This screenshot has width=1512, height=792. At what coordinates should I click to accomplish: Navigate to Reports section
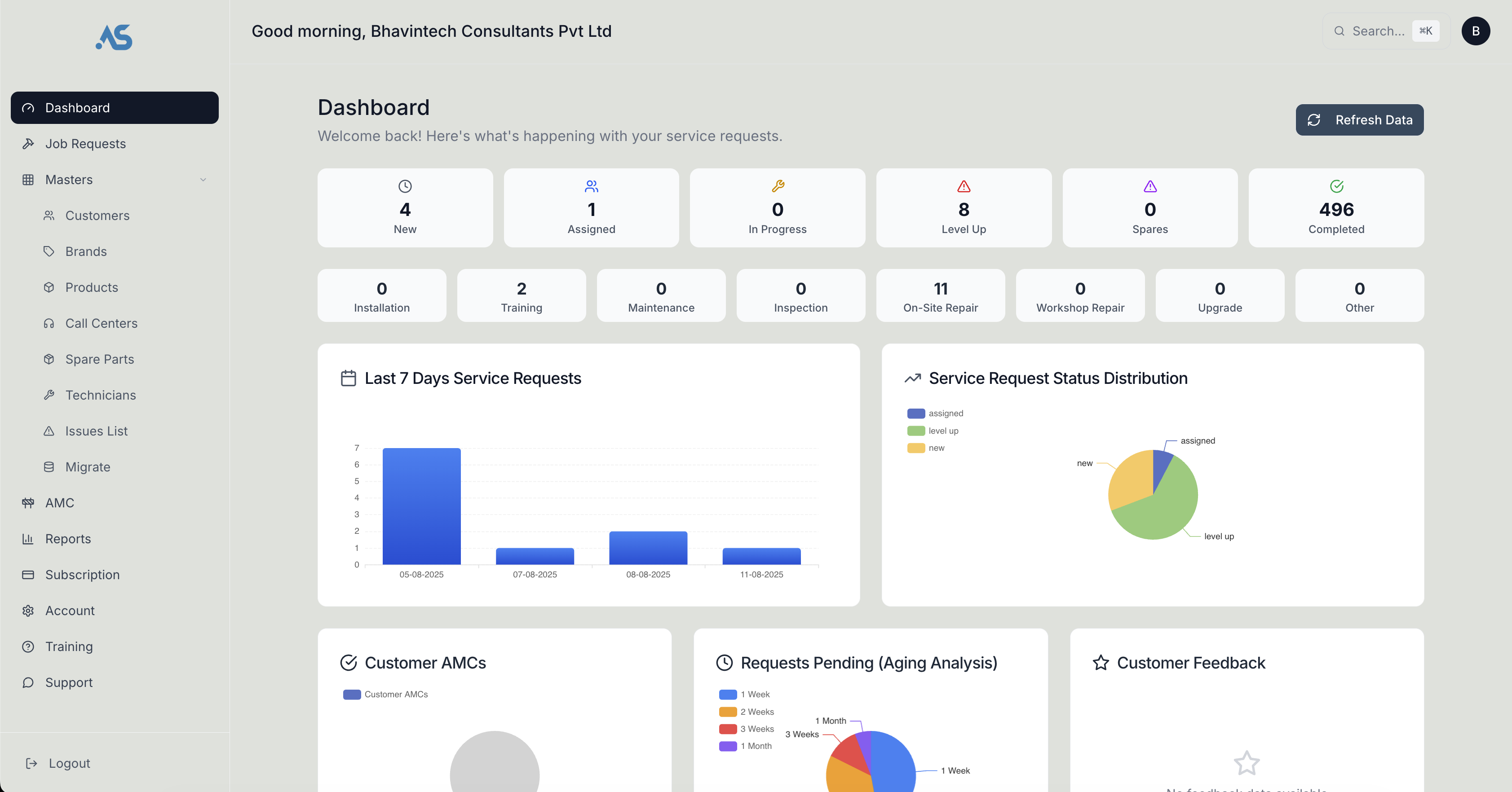pyautogui.click(x=115, y=539)
